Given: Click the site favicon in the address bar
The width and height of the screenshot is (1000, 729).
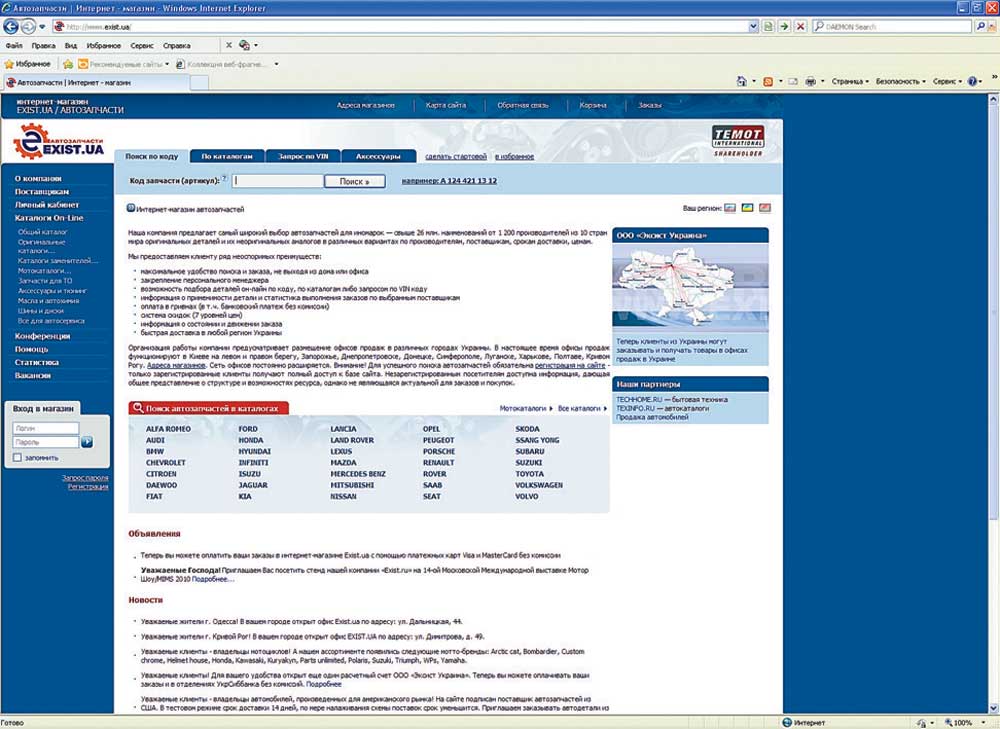Looking at the screenshot, I should point(59,27).
